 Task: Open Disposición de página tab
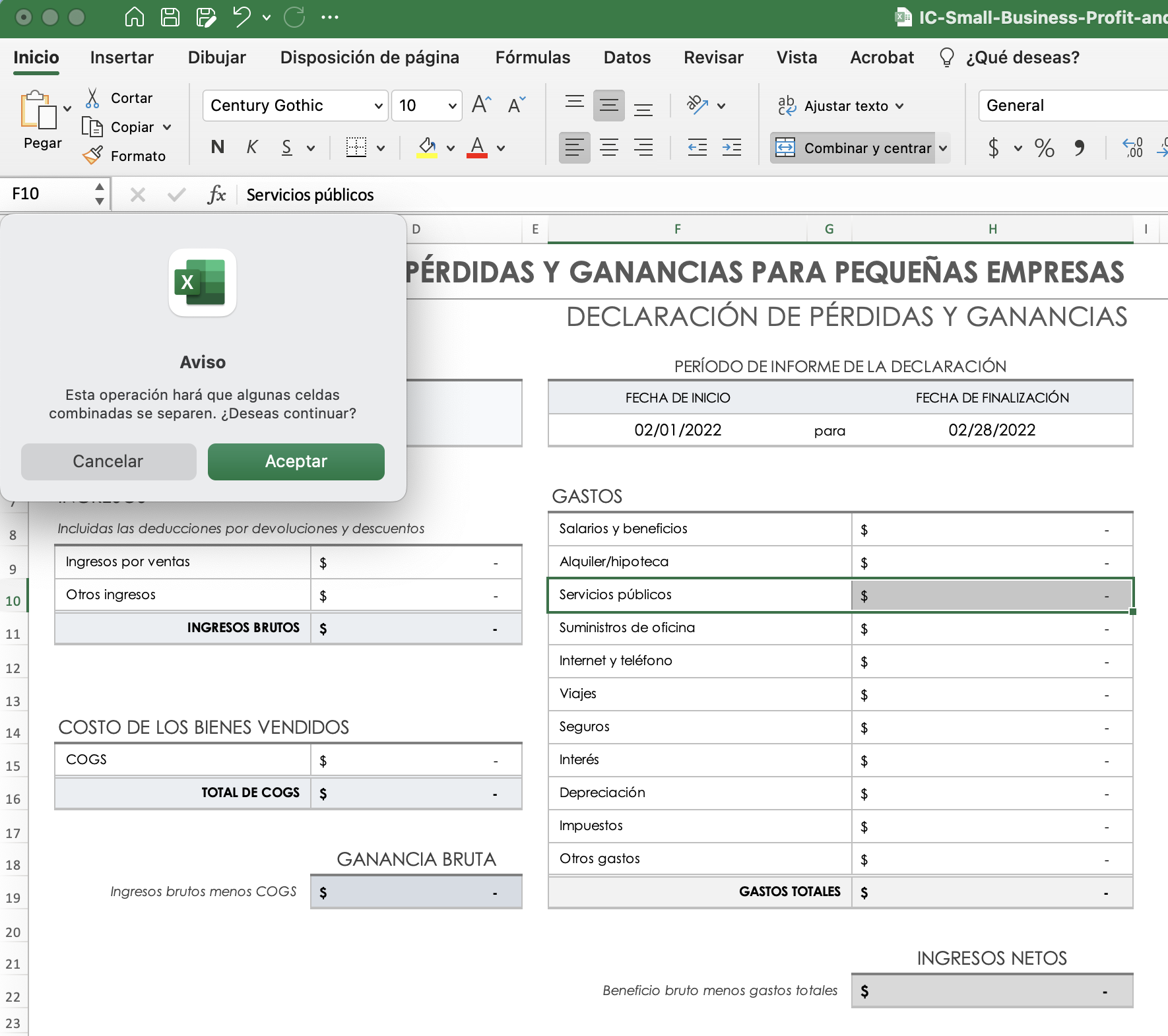[370, 57]
